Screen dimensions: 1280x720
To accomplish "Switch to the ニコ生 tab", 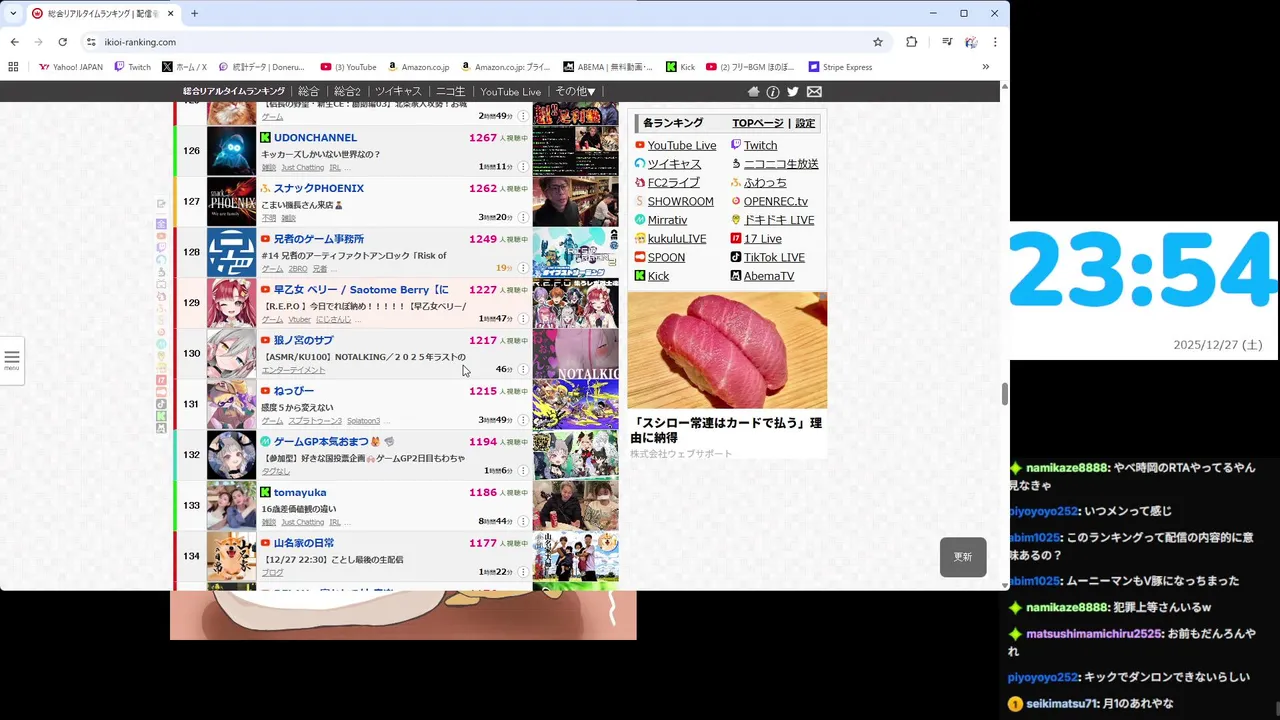I will tap(450, 91).
